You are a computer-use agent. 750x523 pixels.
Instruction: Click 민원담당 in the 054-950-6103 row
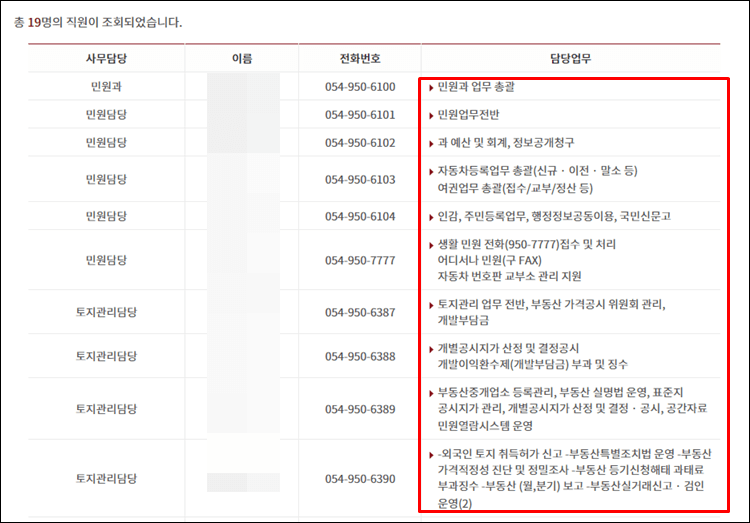[x=106, y=179]
